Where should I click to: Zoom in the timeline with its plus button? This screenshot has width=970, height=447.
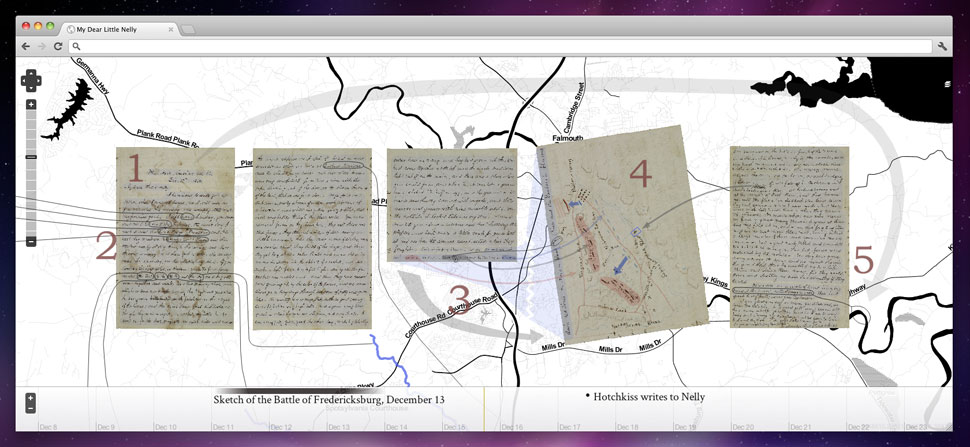click(30, 398)
